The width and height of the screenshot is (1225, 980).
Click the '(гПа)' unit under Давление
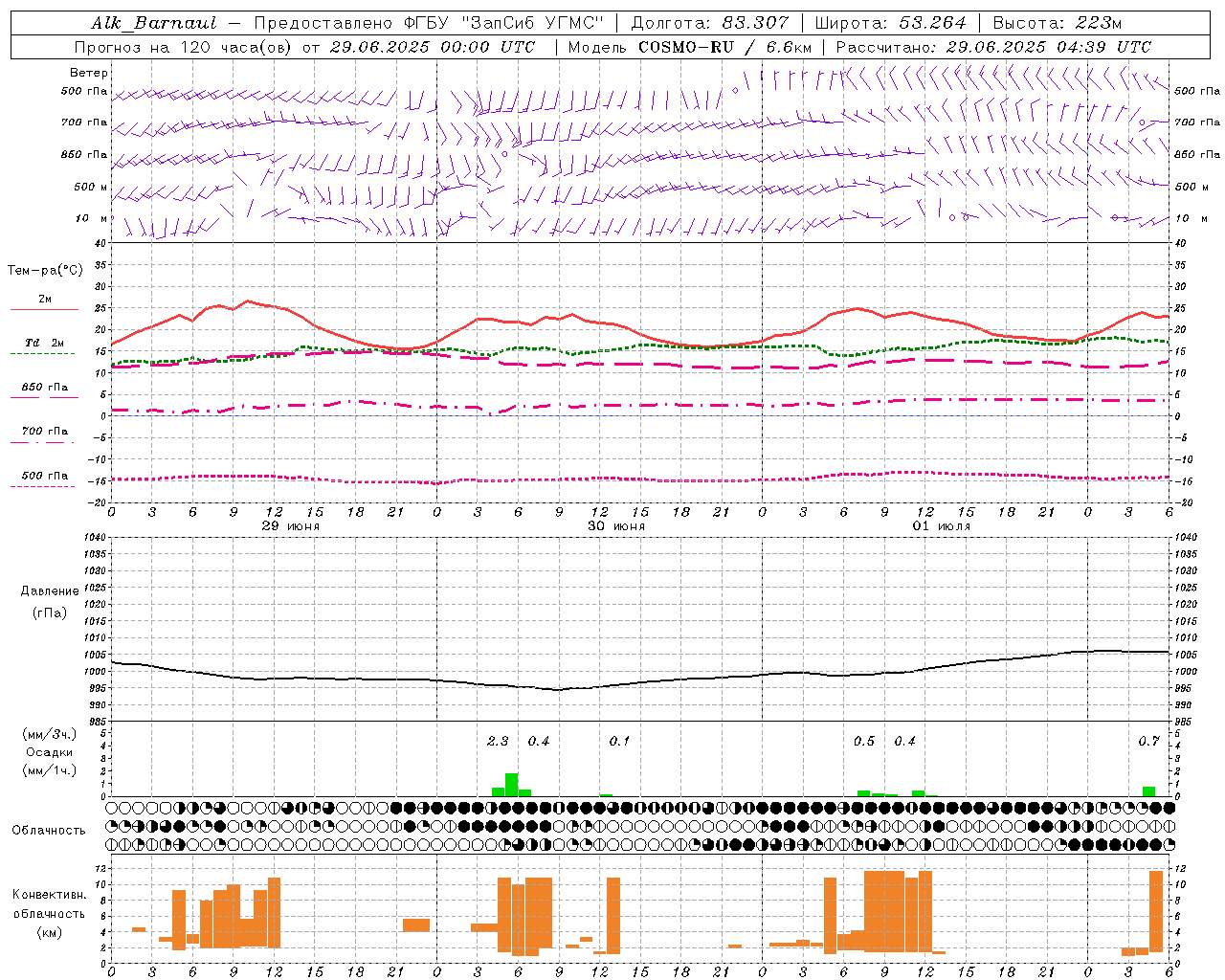(x=49, y=612)
